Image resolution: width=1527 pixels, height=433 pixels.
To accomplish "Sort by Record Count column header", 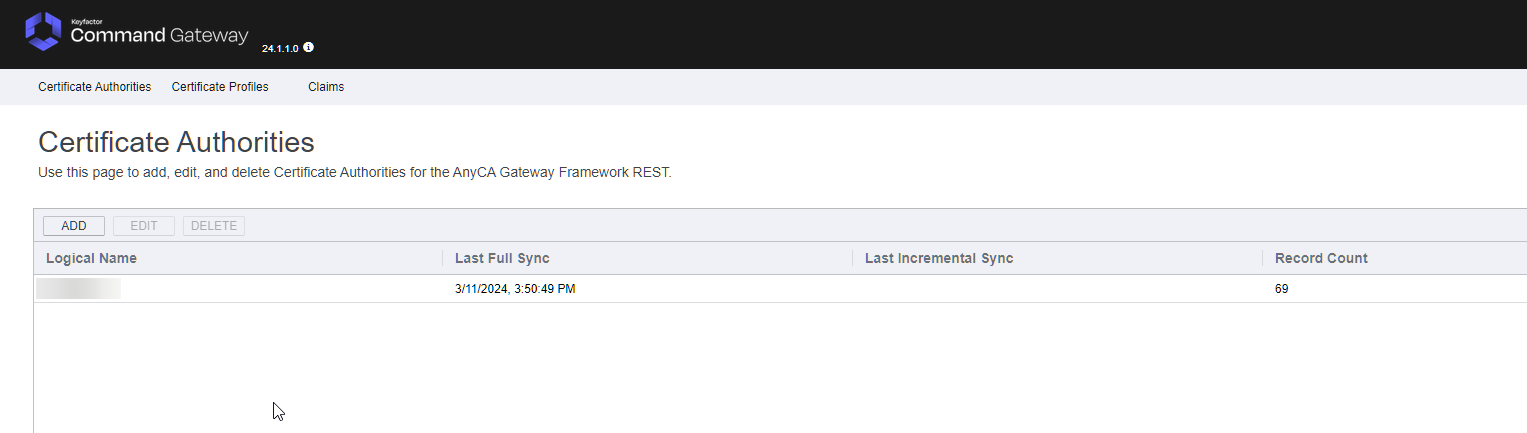I will (x=1321, y=258).
